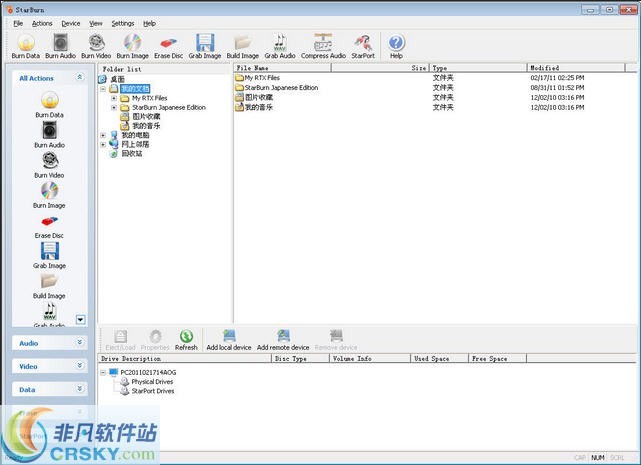This screenshot has height=465, width=641.
Task: Click Burn Image in the top toolbar
Action: (132, 47)
